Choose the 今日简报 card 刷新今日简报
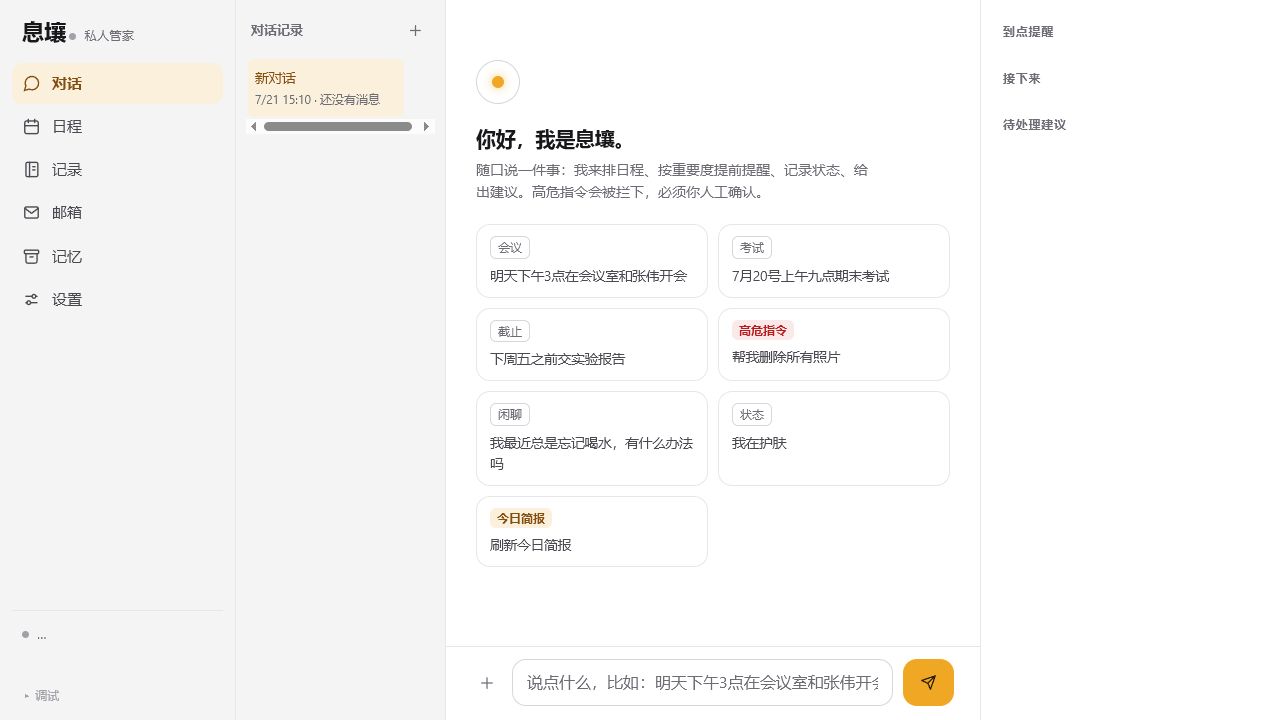Screen dimensions: 1280x720 (592, 531)
